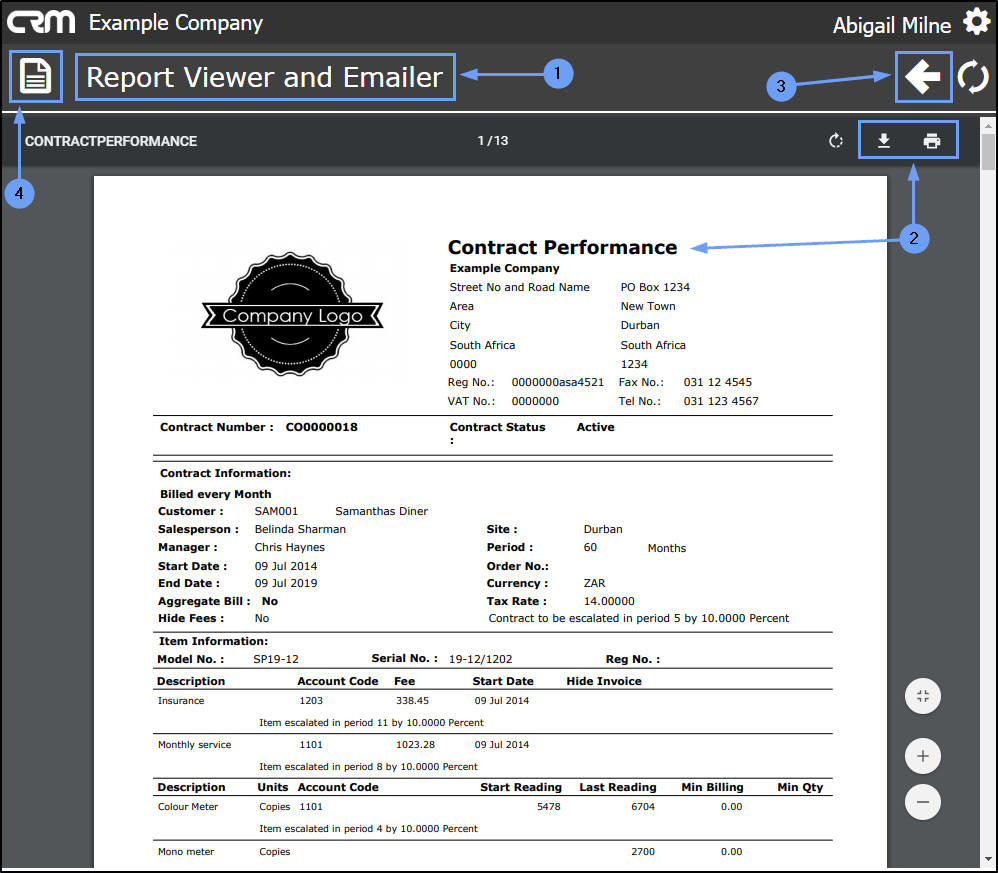Click the vertical scrollbar thumb
998x873 pixels.
[988, 152]
